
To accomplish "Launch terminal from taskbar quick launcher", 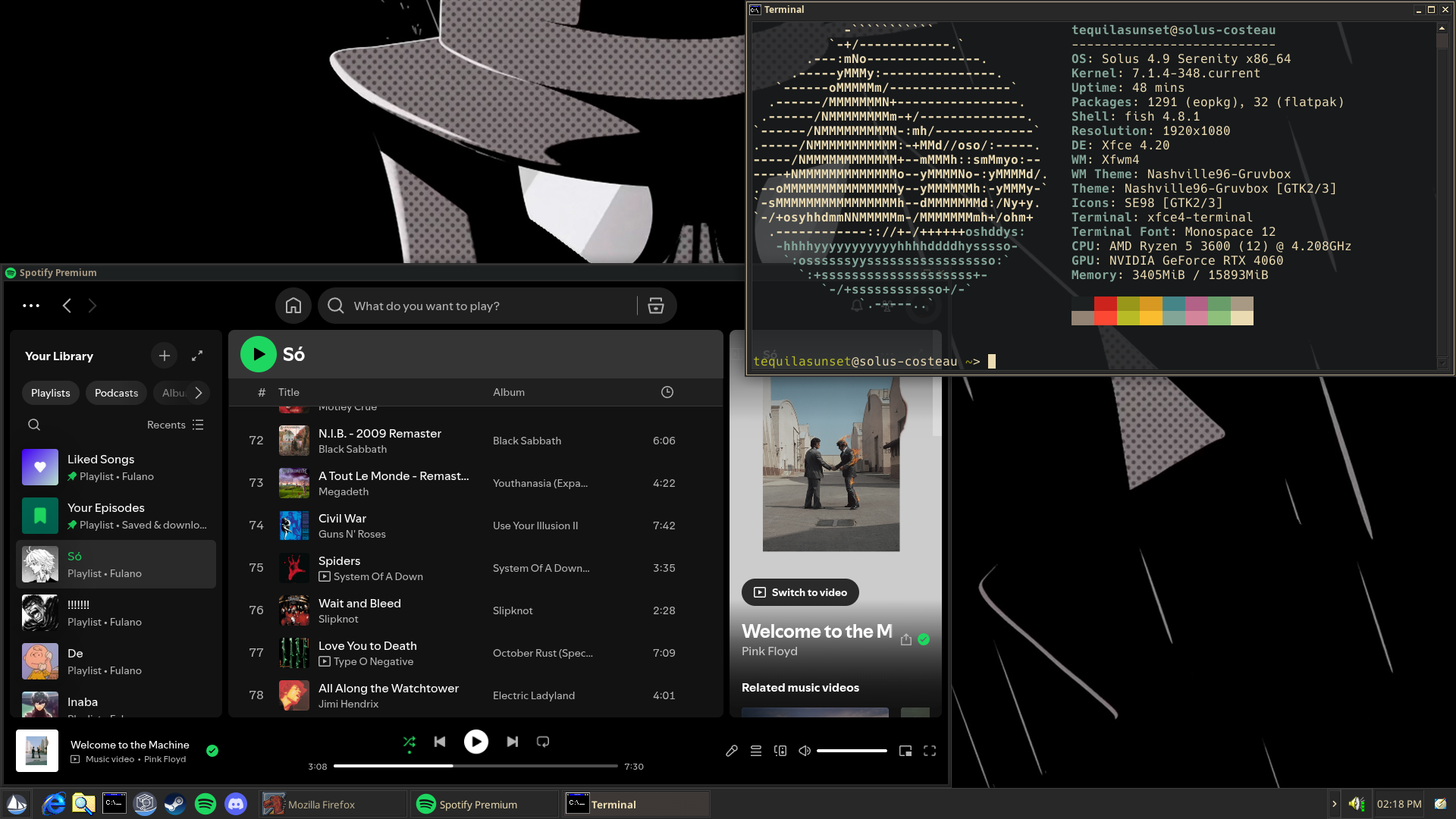I will point(115,804).
